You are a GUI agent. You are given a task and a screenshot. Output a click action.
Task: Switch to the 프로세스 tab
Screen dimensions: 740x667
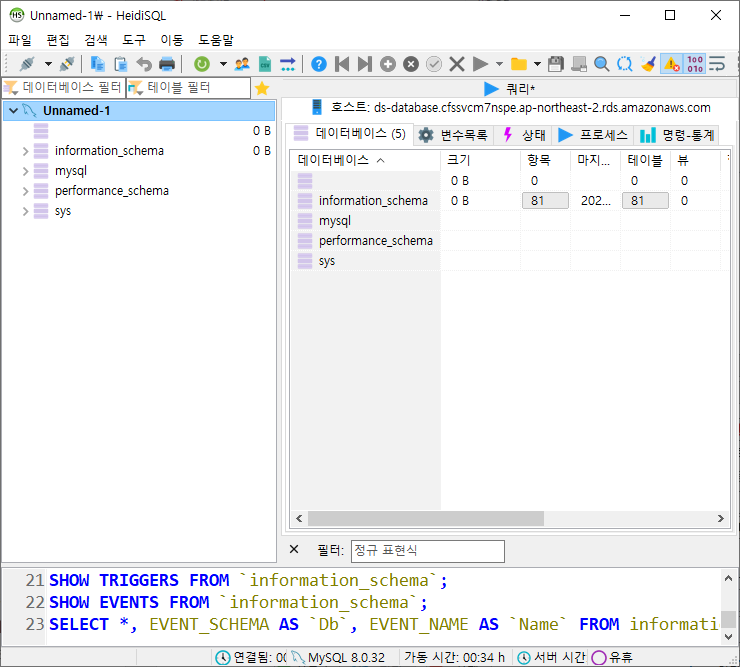[593, 135]
